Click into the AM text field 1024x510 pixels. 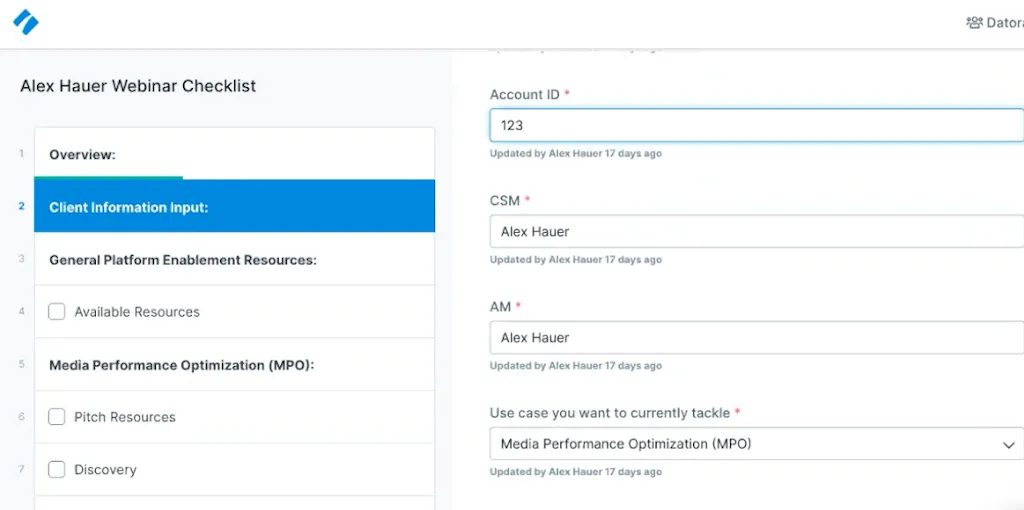coord(756,338)
